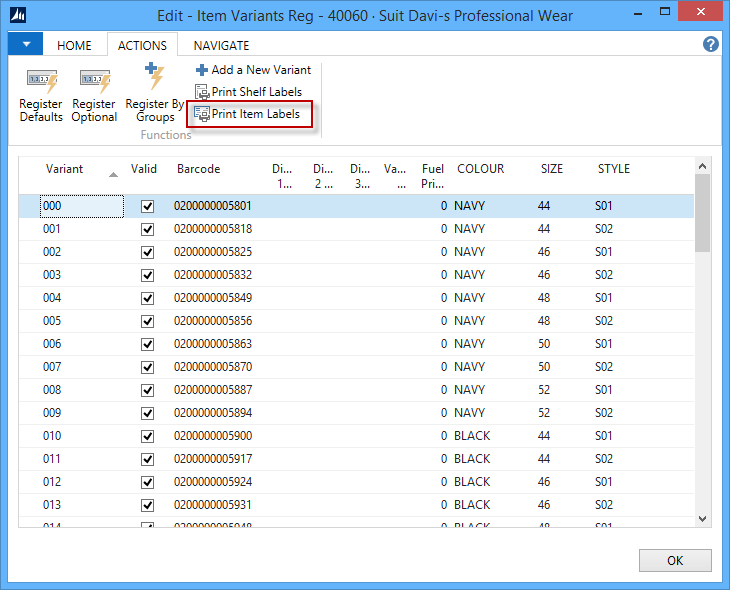Click the COLOUR column header

coord(480,169)
